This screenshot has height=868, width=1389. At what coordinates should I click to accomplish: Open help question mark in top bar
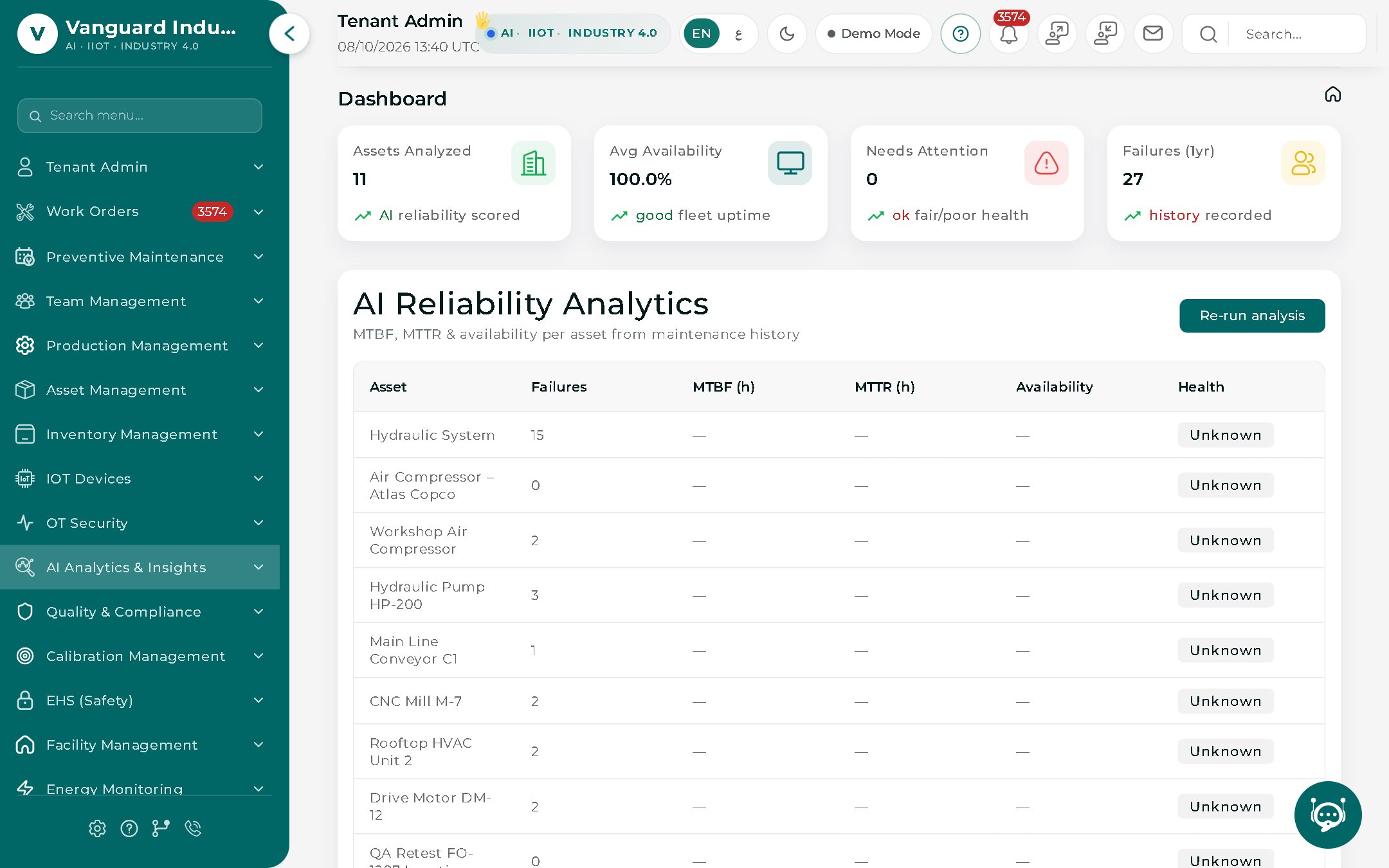click(x=961, y=33)
